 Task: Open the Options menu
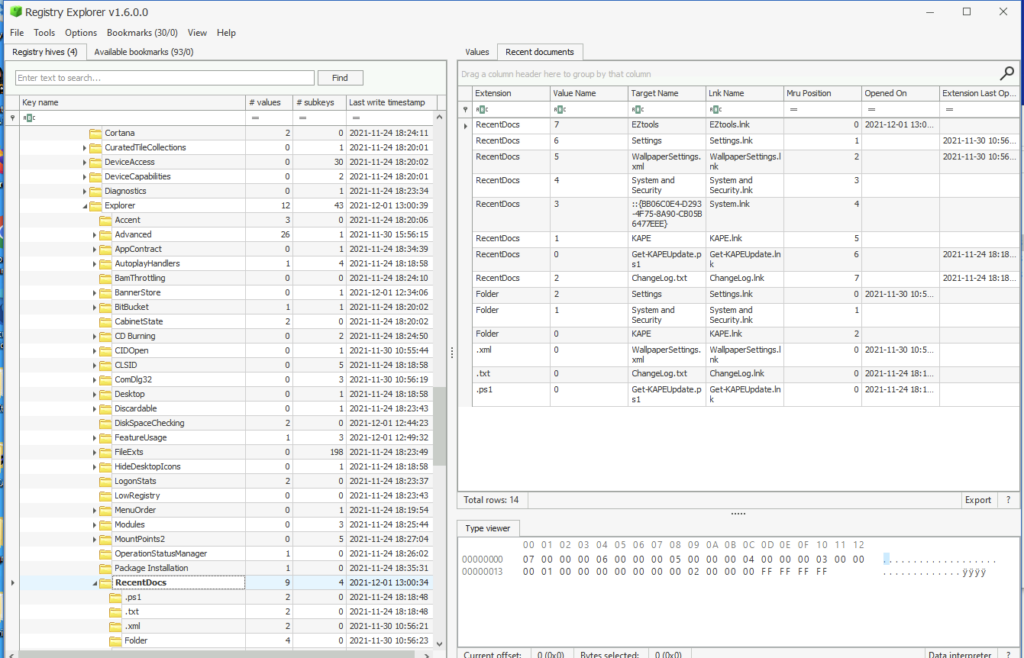(x=81, y=33)
